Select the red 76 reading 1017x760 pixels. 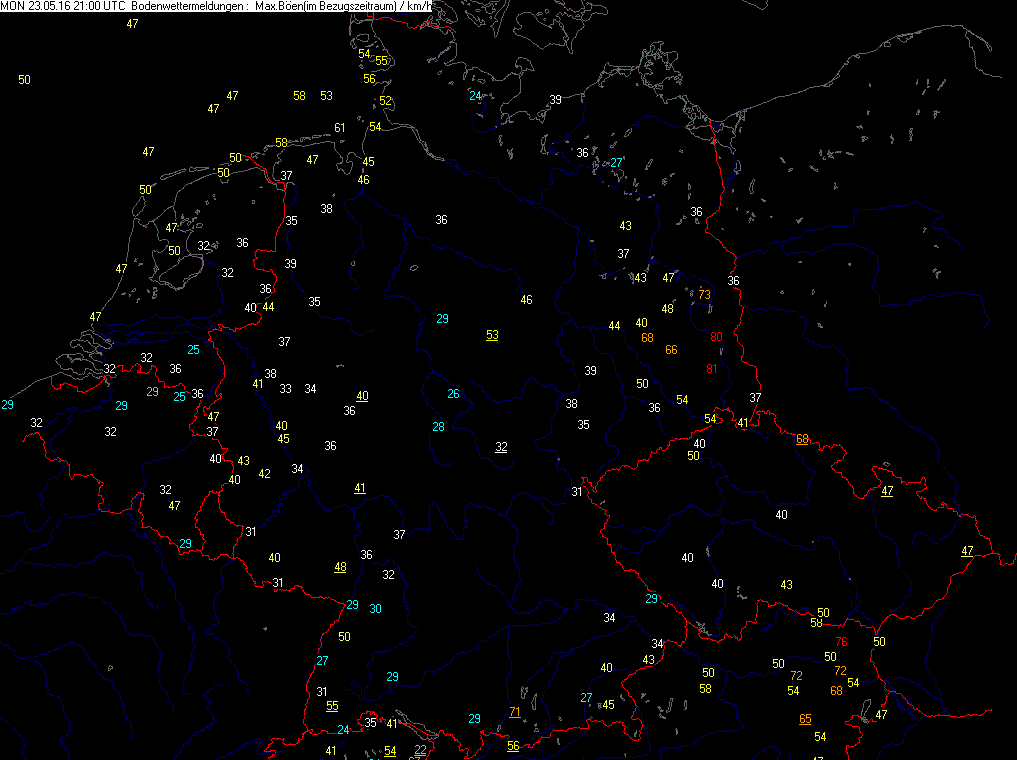pyautogui.click(x=841, y=642)
